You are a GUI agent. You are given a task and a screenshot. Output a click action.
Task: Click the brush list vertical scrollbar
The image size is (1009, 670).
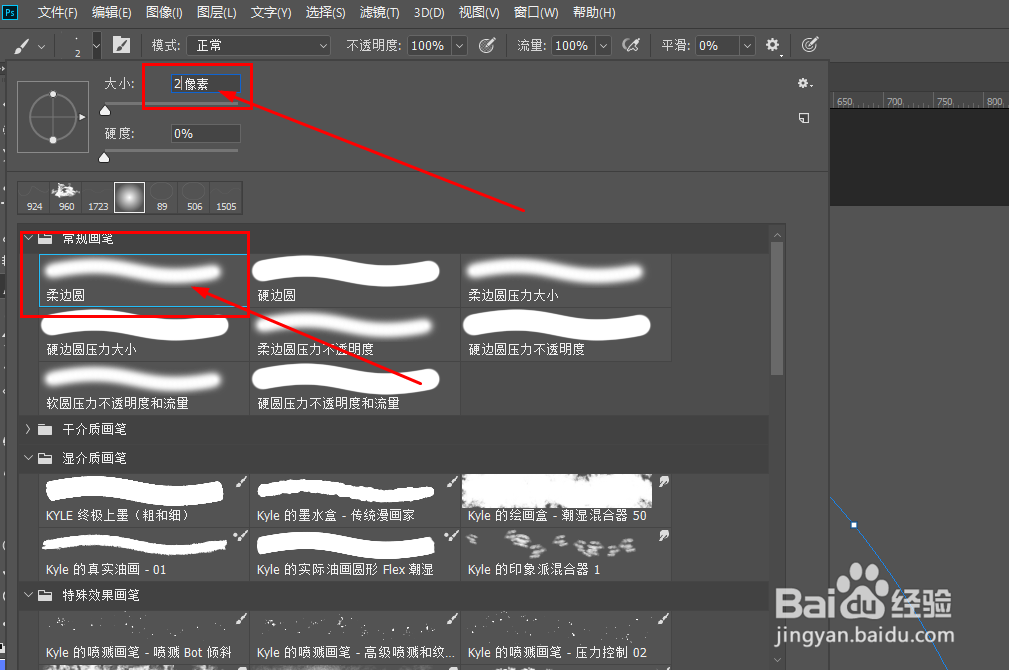[x=777, y=308]
